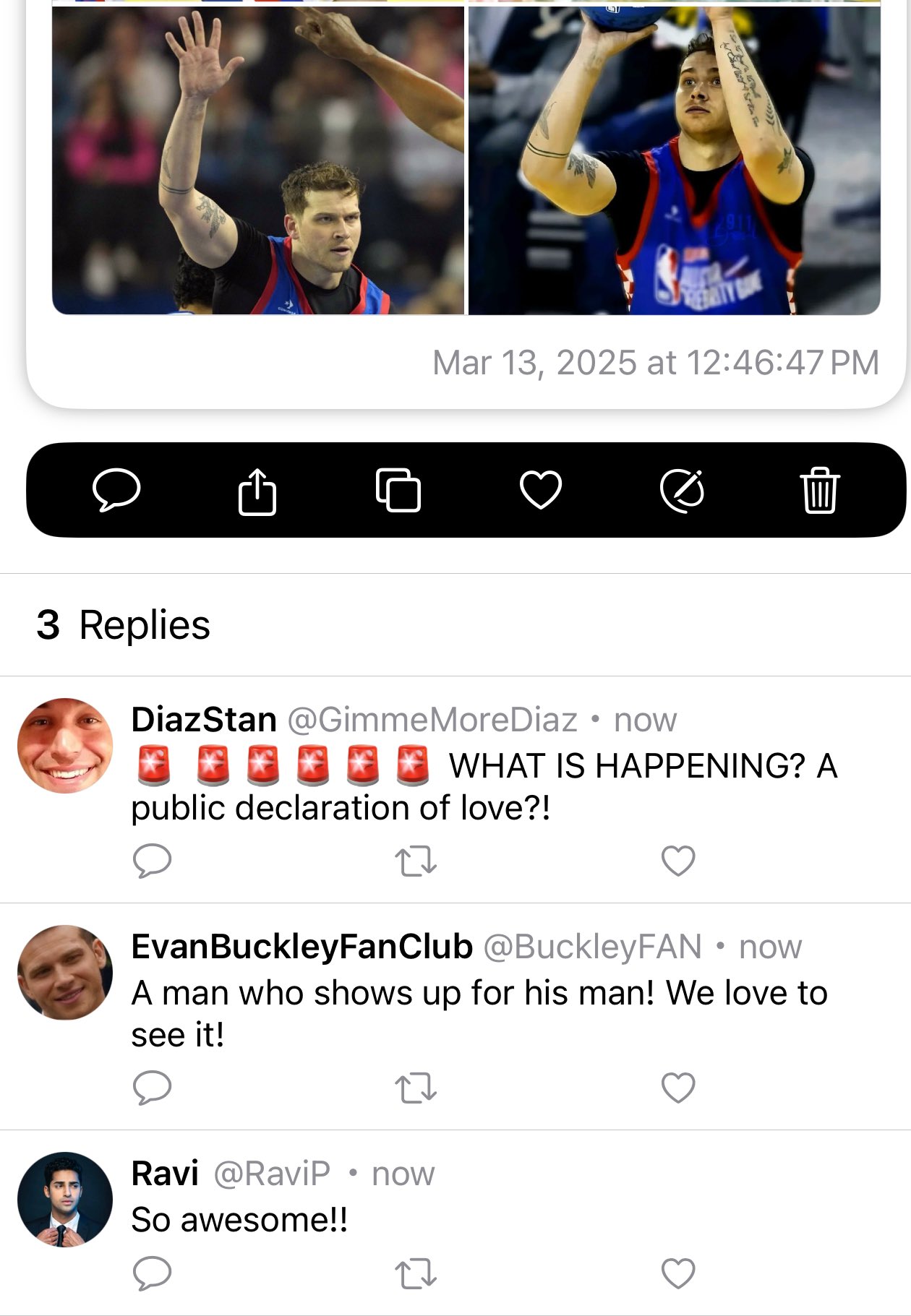Open the right jump-shot photo
The height and width of the screenshot is (1316, 911).
(675, 160)
